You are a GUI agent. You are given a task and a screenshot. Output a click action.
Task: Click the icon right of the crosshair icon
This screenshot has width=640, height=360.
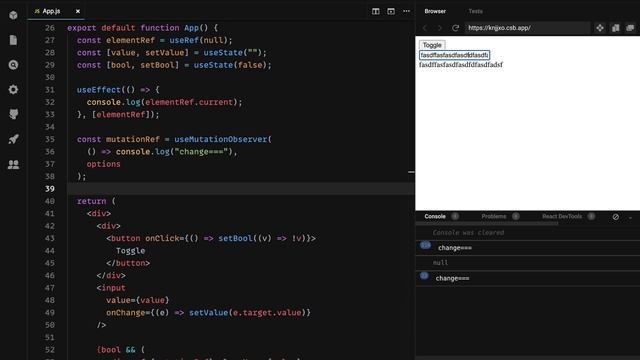pos(616,28)
